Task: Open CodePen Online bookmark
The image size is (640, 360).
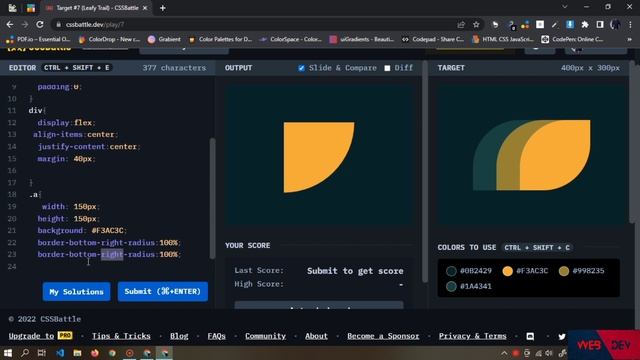Action: tap(572, 39)
